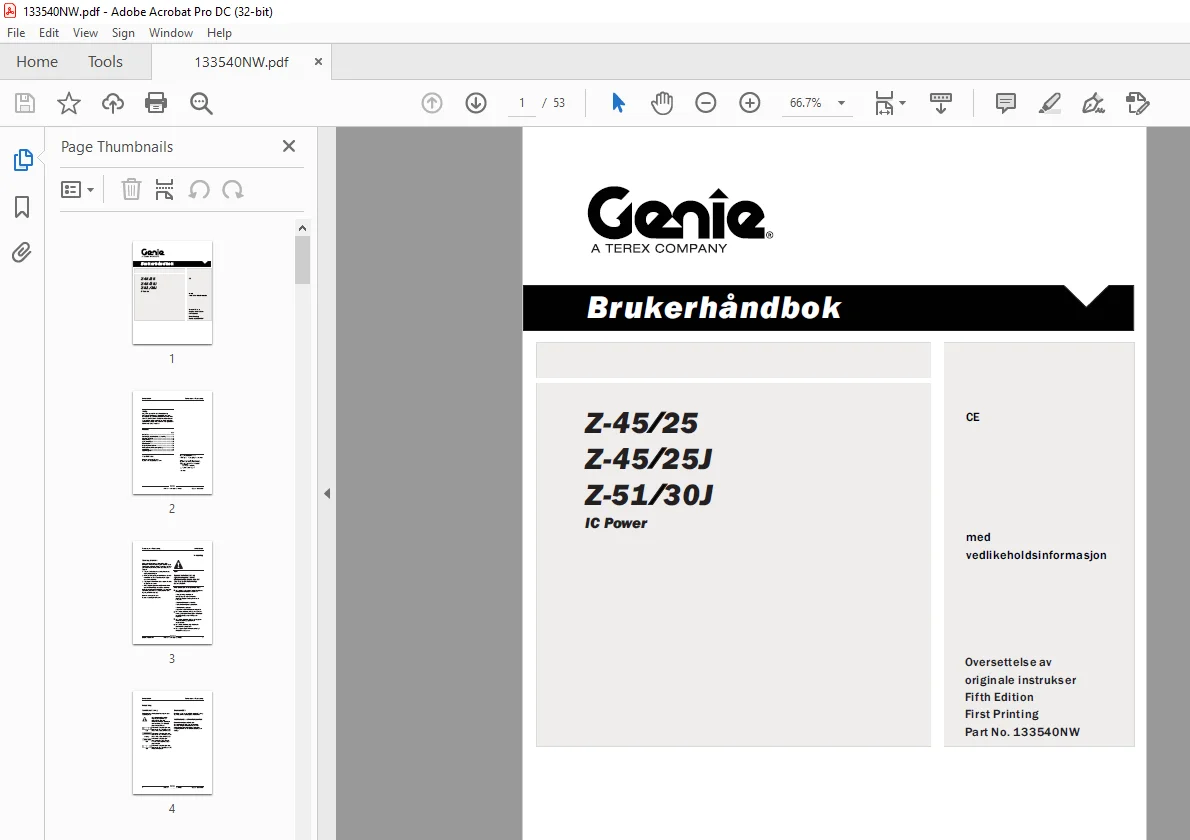Viewport: 1190px width, 840px height.
Task: Rotate page clockwise icon
Action: 233,190
